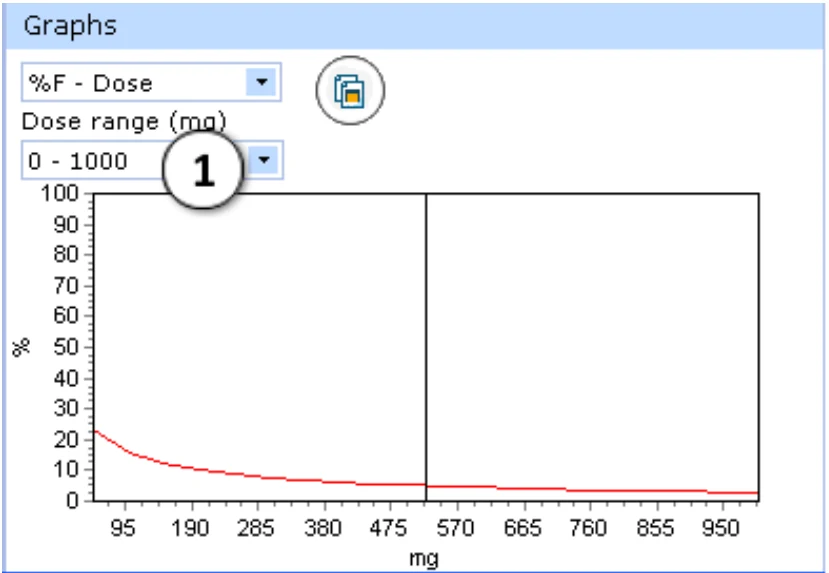The width and height of the screenshot is (829, 573).
Task: Click the Dose range (mg) label
Action: (124, 122)
